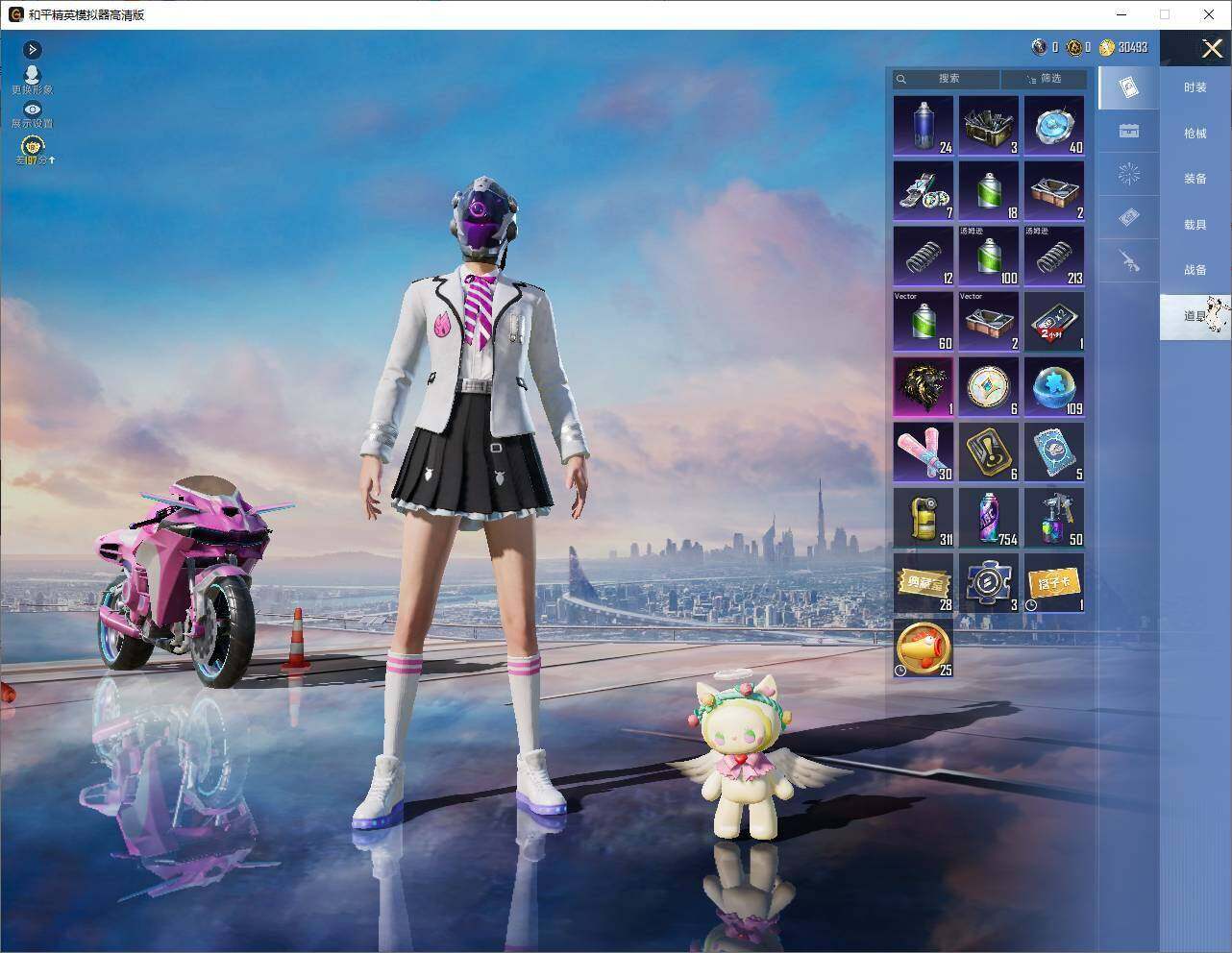The image size is (1232, 953).
Task: Select the blue puzzle emblem item with count 3
Action: [x=989, y=582]
